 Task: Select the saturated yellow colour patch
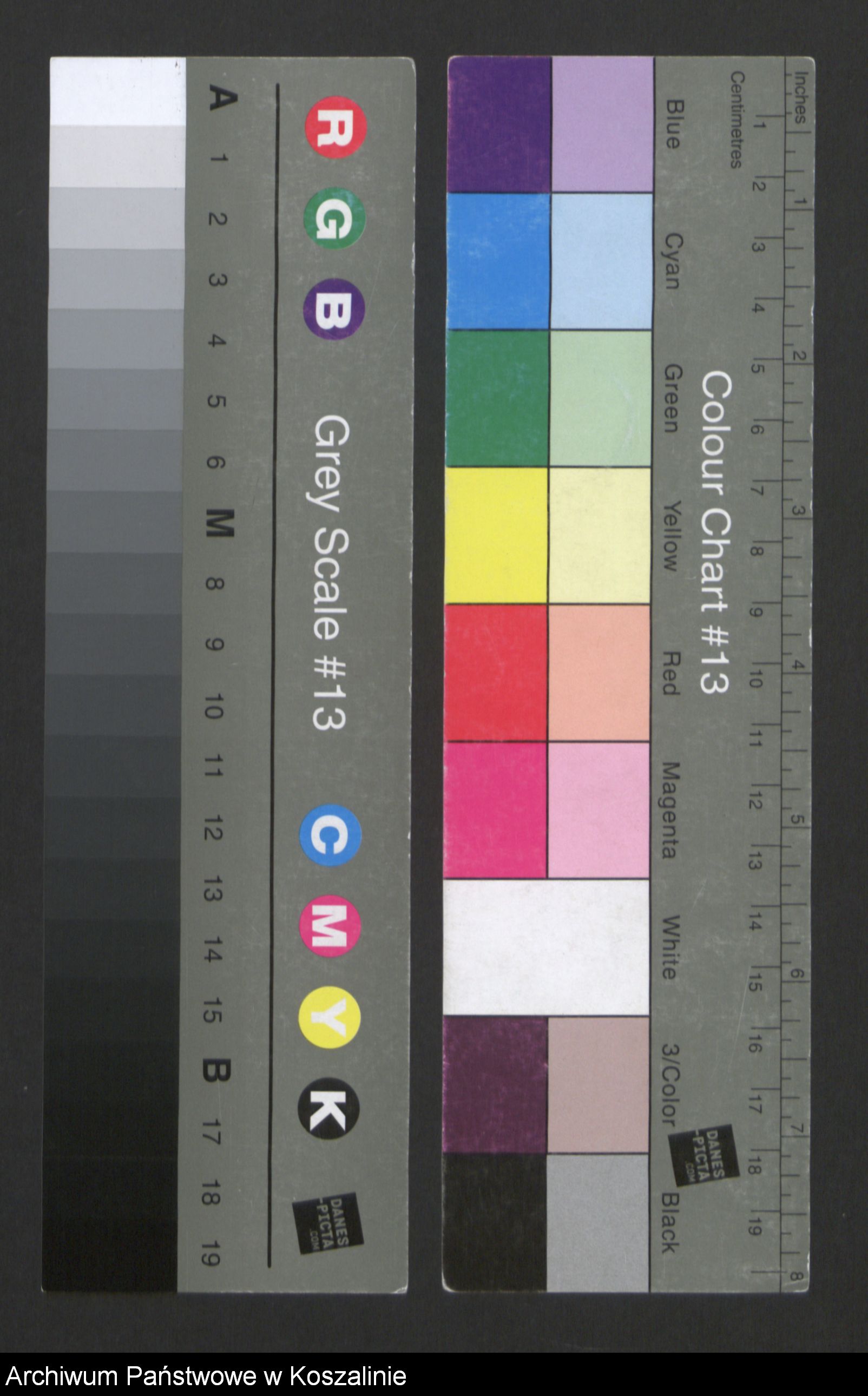pos(497,536)
